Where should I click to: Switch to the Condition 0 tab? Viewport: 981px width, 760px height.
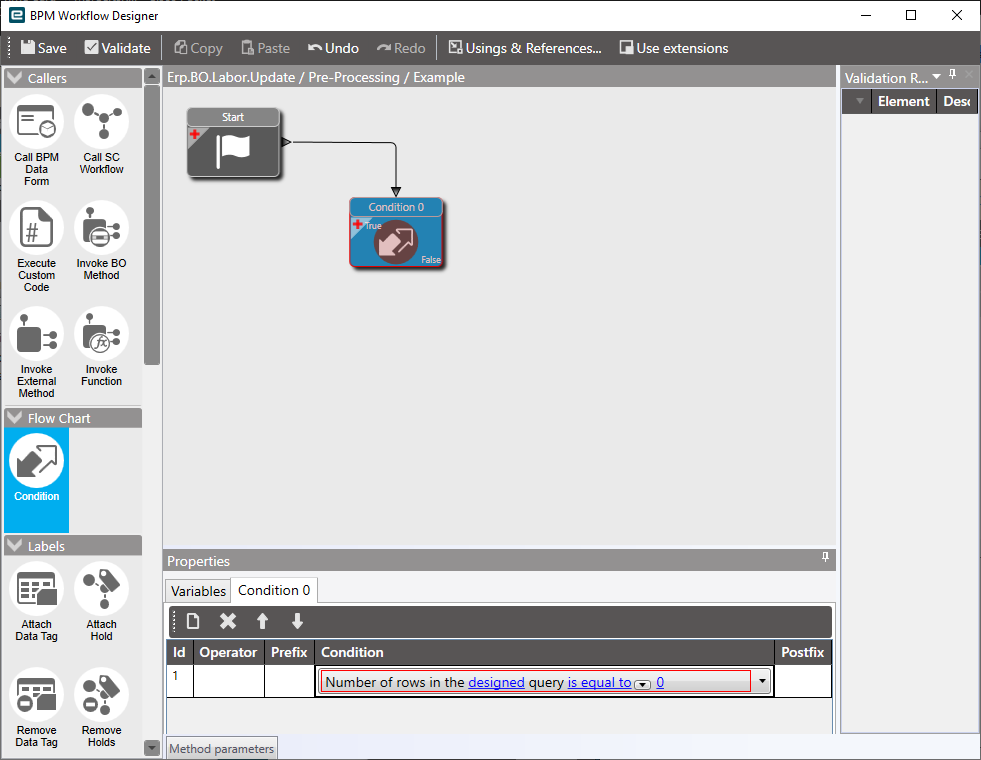click(x=274, y=590)
